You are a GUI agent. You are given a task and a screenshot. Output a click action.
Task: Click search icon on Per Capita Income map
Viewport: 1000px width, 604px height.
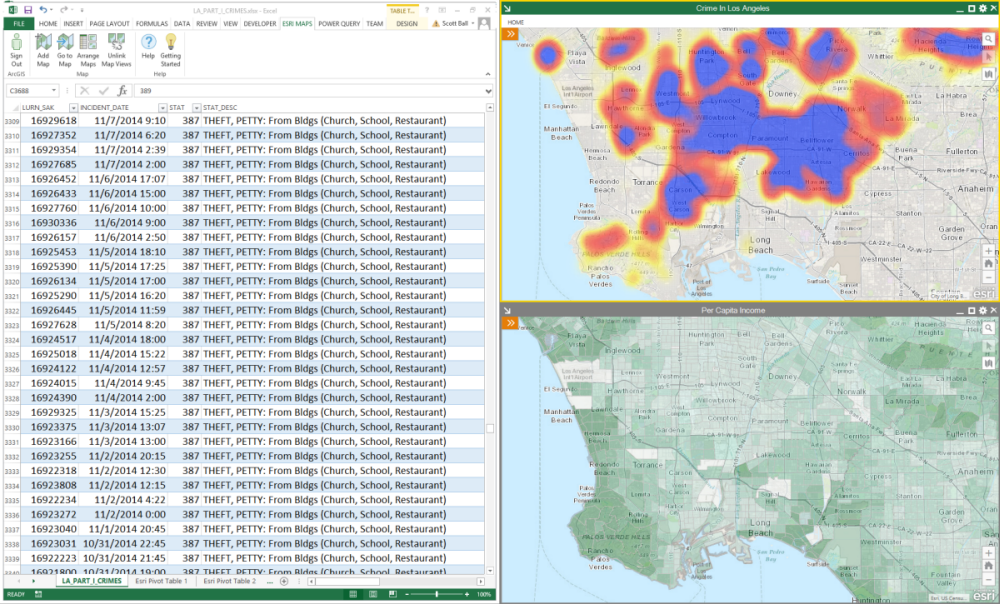(989, 328)
